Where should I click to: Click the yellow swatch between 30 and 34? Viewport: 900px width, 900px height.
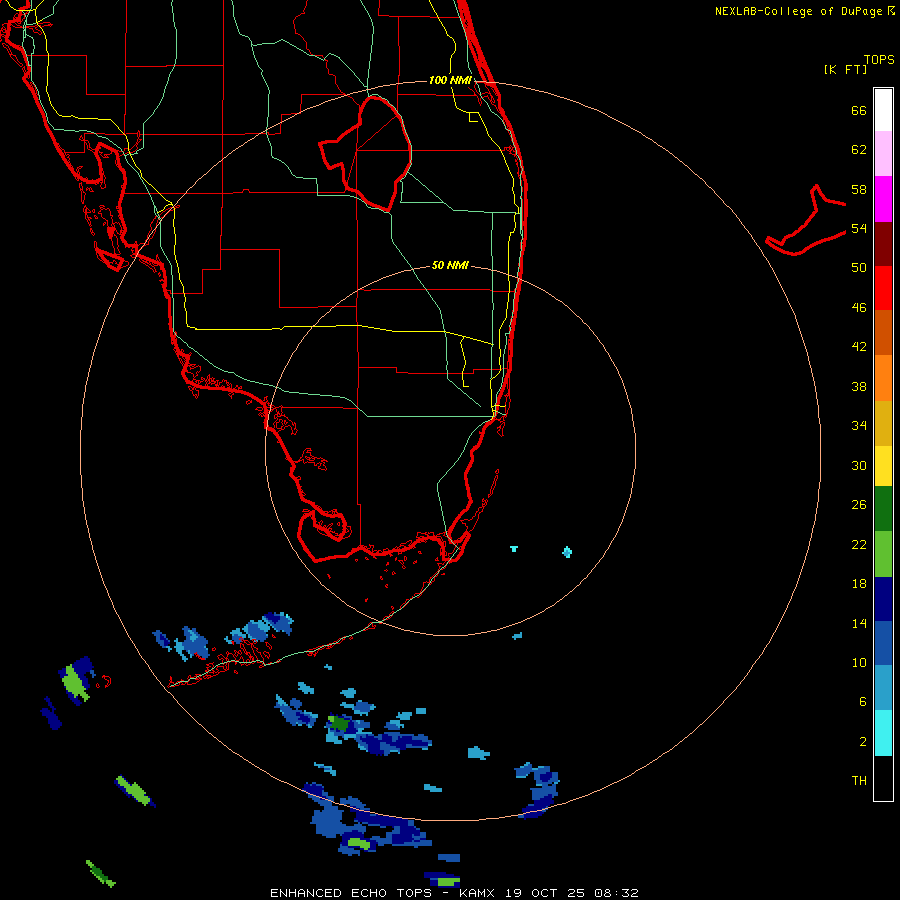click(883, 466)
